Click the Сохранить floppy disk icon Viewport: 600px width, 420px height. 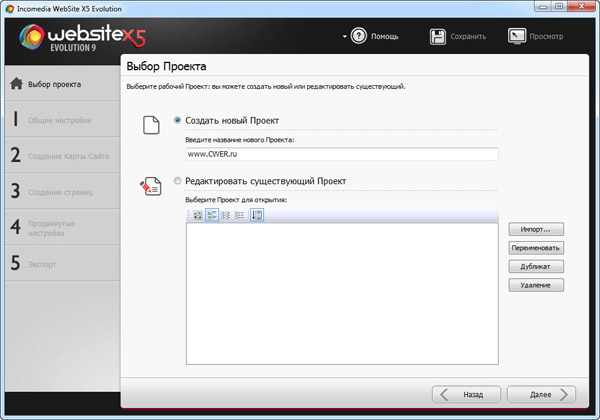(439, 37)
